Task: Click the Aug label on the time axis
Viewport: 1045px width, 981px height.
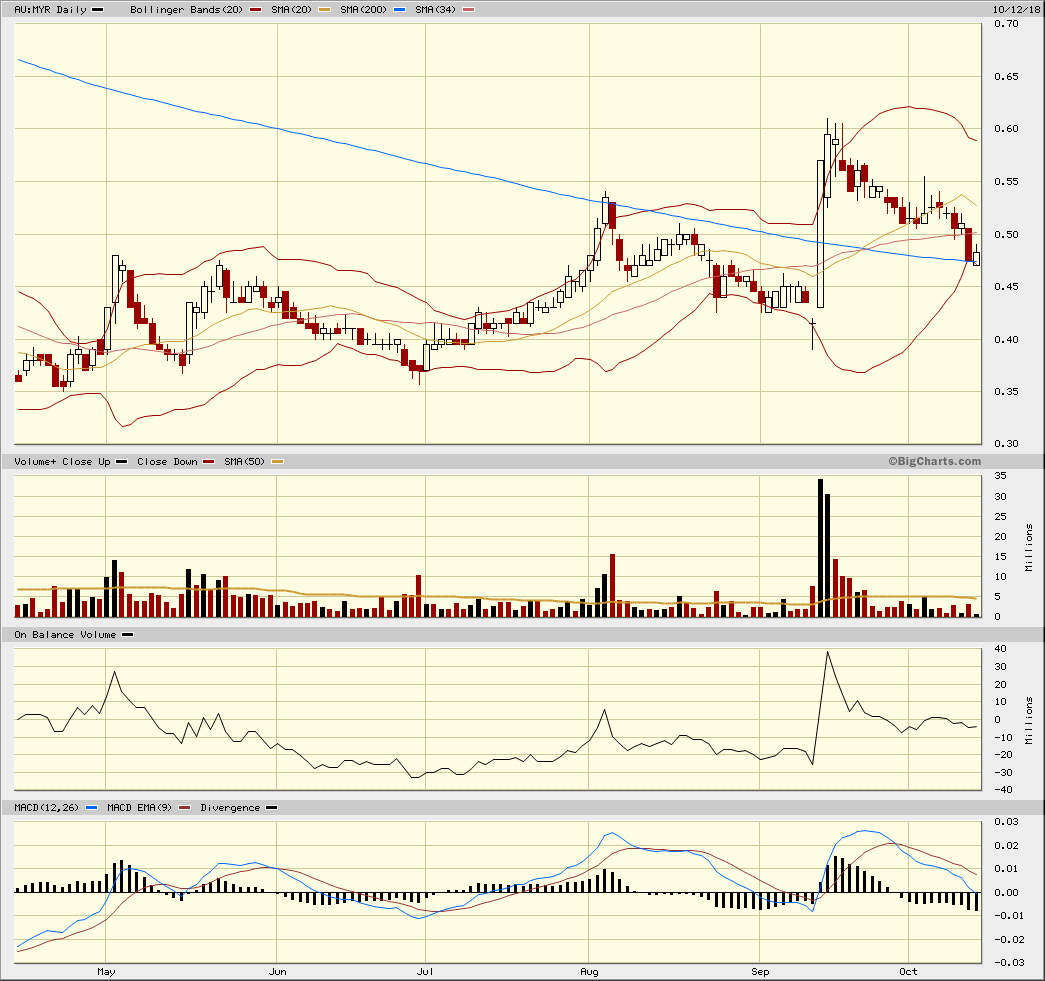Action: pos(589,971)
